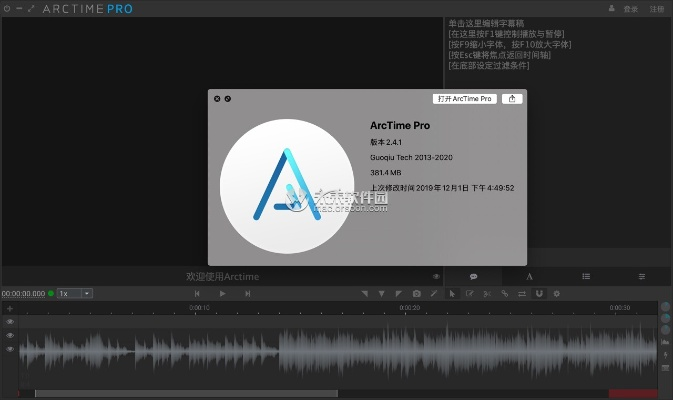Click the 0:00:10 timeline ruler mark

pyautogui.click(x=200, y=308)
